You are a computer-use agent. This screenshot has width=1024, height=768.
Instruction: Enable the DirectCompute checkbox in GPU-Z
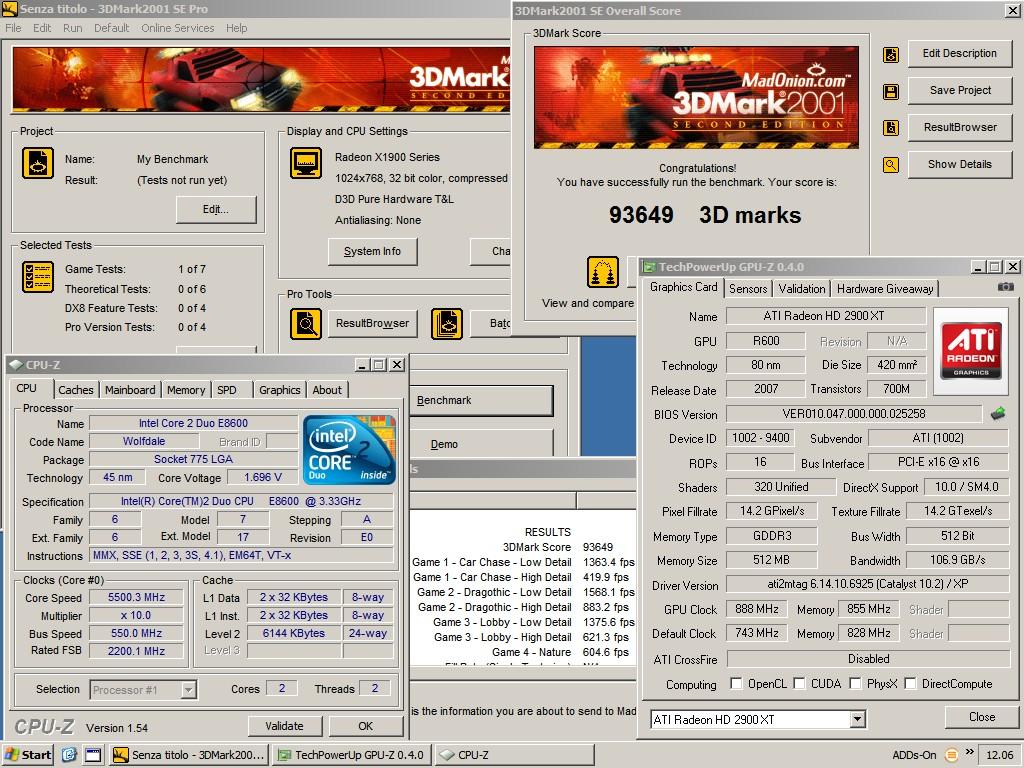pyautogui.click(x=910, y=683)
